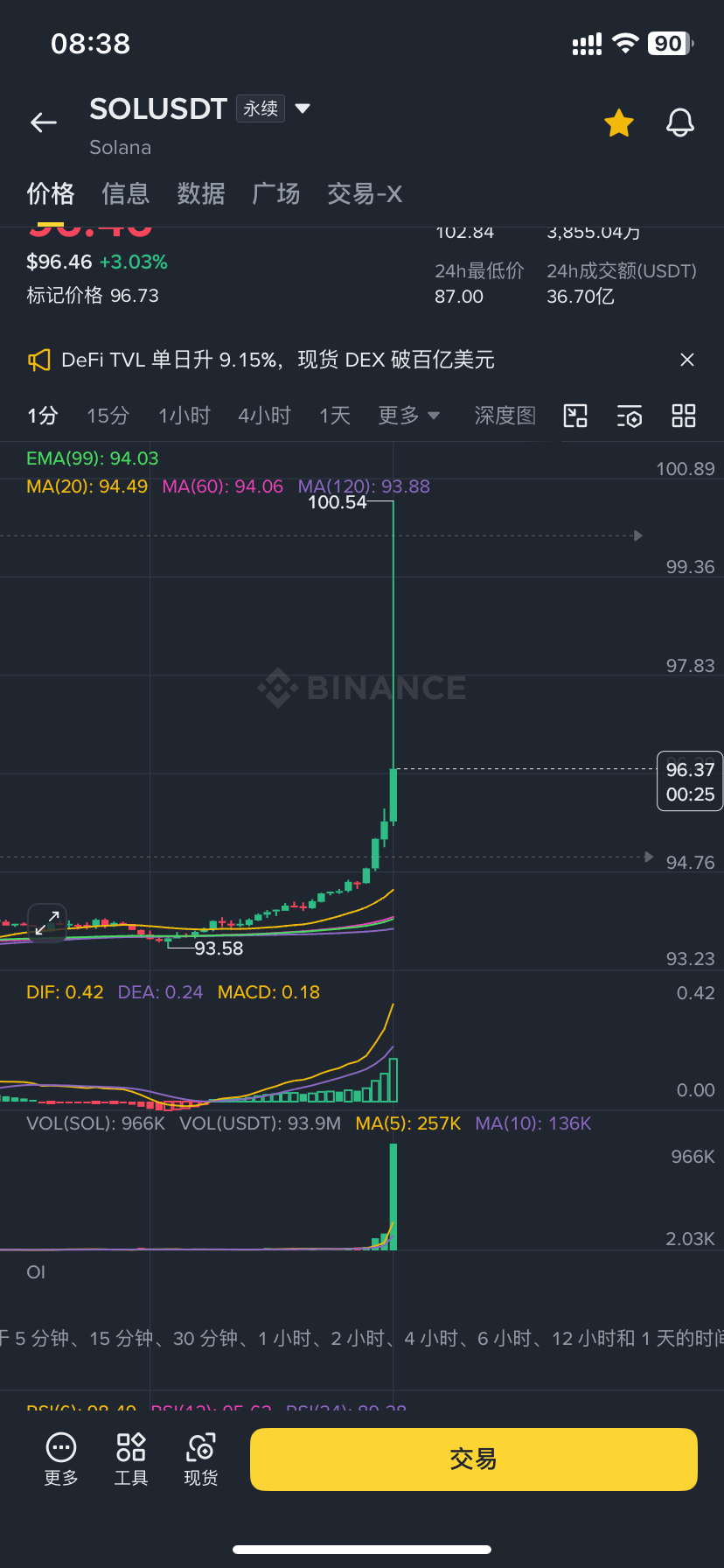Open price alert bell icon

pyautogui.click(x=680, y=123)
